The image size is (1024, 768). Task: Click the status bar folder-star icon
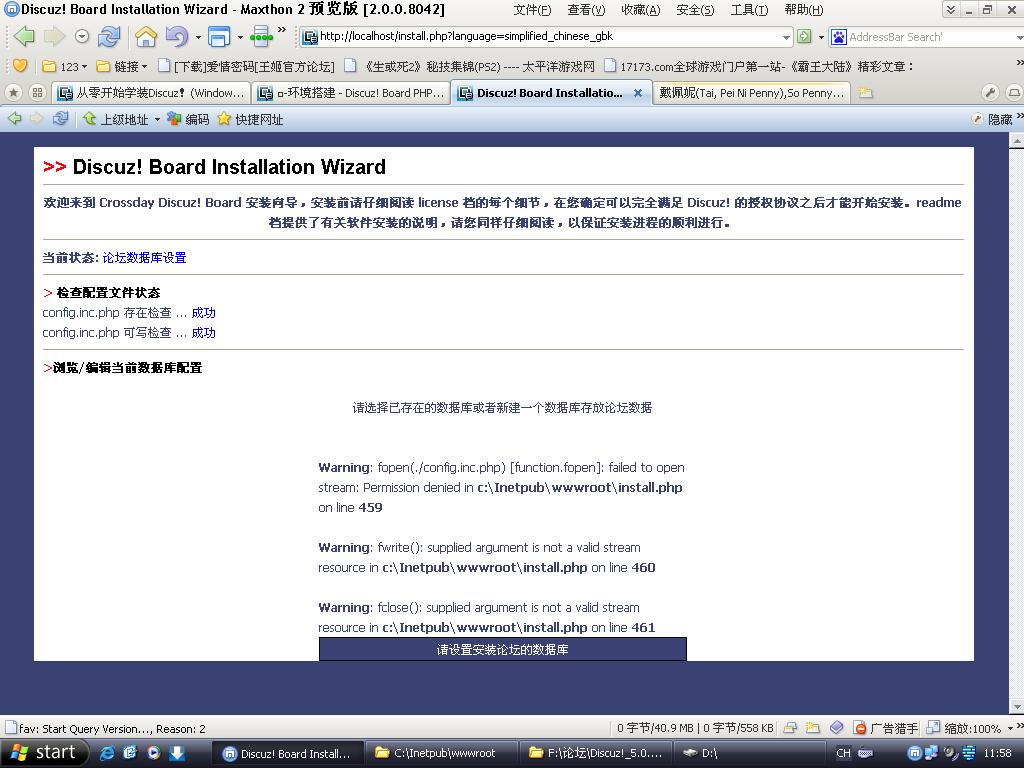813,728
